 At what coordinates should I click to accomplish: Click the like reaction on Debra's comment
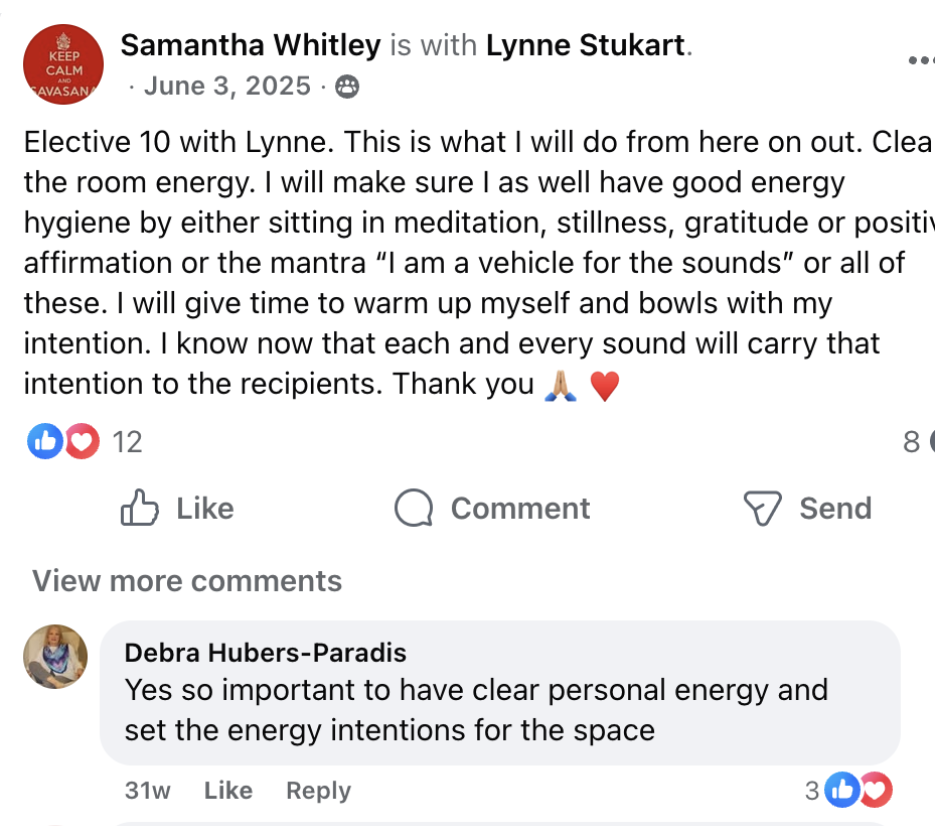pyautogui.click(x=844, y=791)
